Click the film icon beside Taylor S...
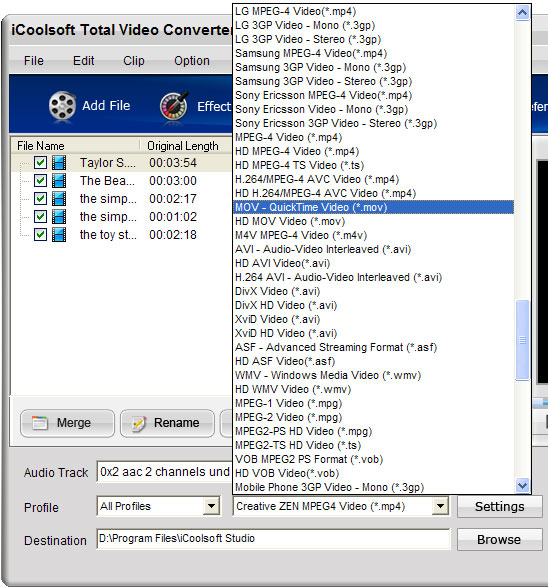Image resolution: width=548 pixels, height=588 pixels. 59,163
